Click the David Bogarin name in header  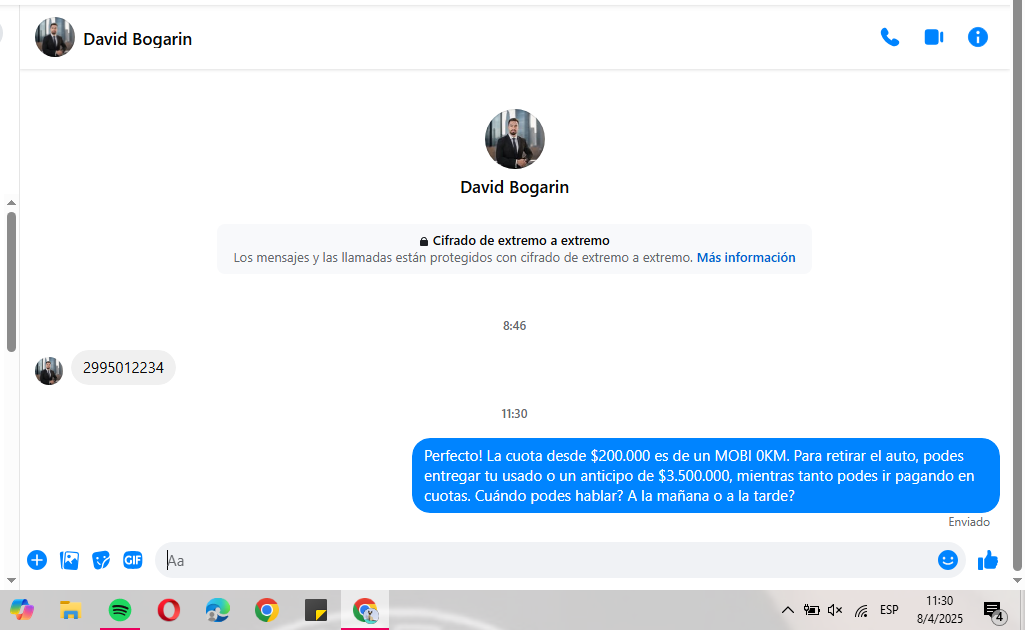[x=137, y=39]
